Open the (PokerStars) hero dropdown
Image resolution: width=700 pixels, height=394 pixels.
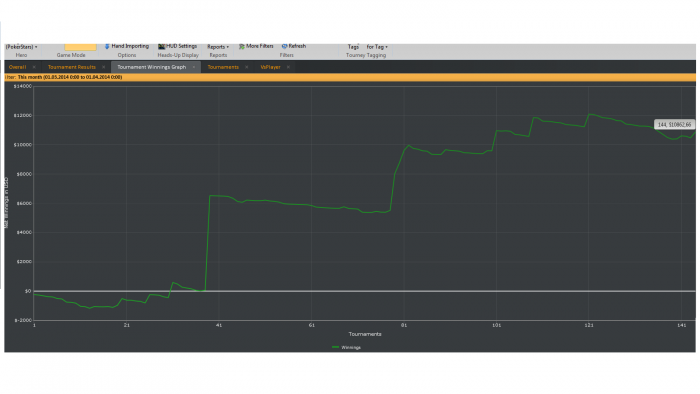(x=21, y=47)
